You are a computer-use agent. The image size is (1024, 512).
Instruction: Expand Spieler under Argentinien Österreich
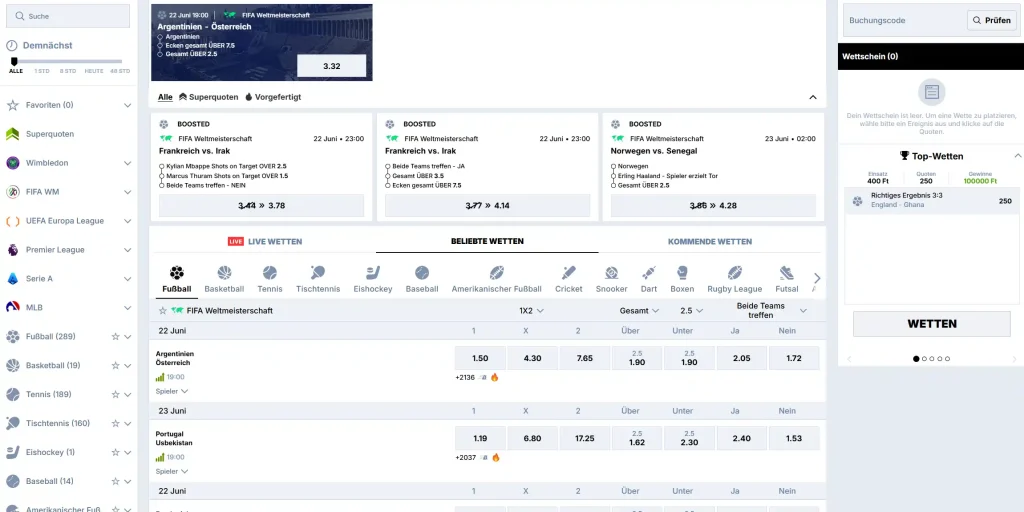click(x=172, y=391)
